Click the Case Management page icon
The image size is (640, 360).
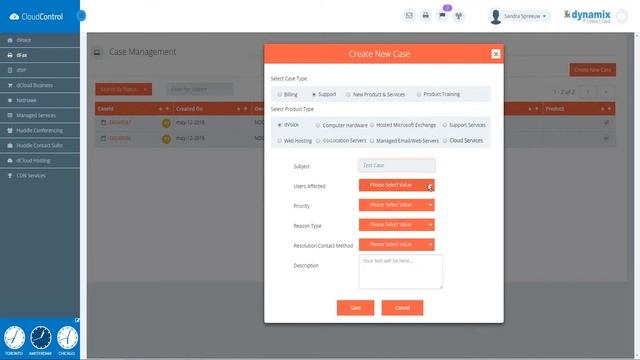97,52
